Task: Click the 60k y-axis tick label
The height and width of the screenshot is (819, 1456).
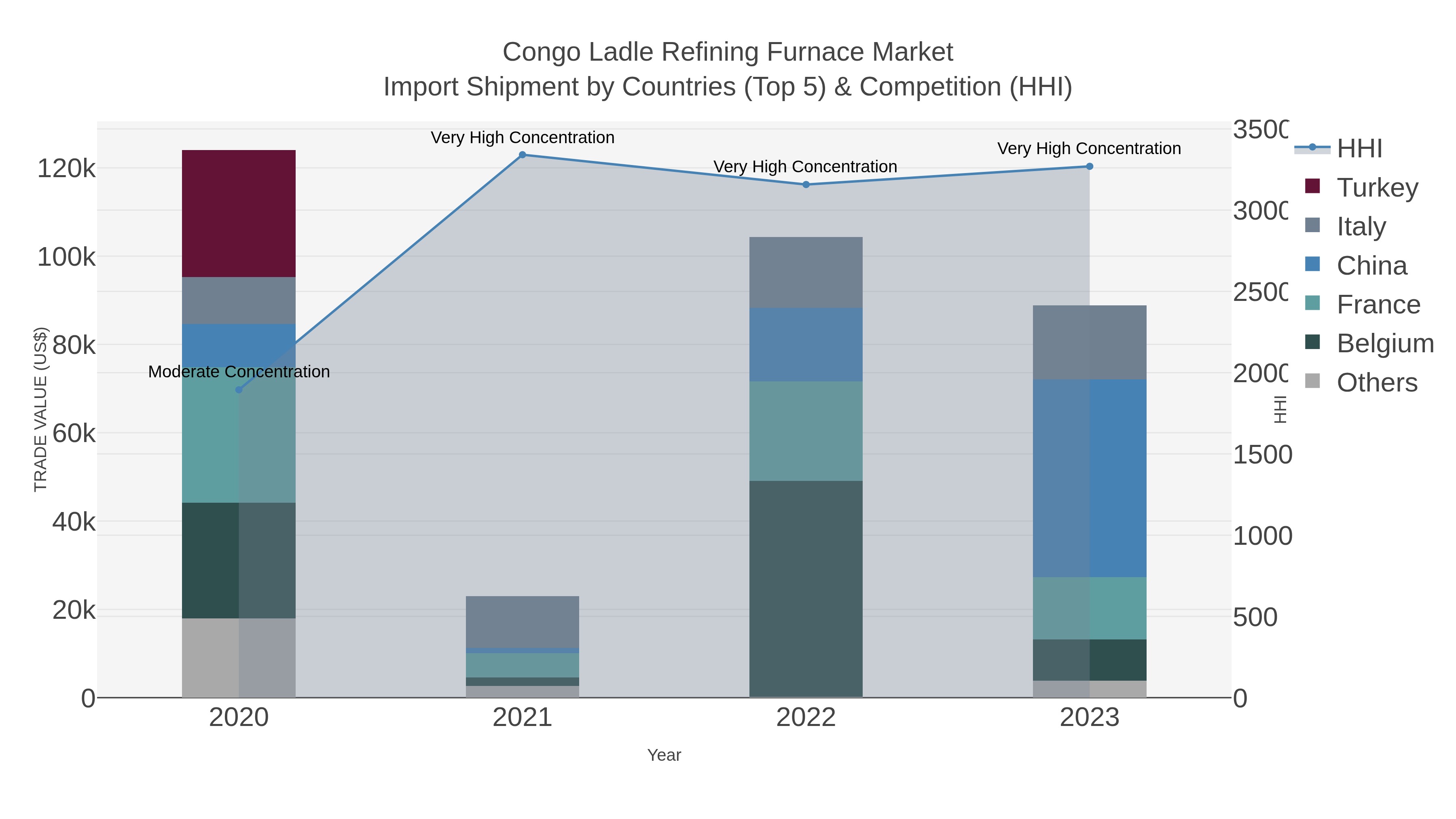Action: click(x=74, y=434)
